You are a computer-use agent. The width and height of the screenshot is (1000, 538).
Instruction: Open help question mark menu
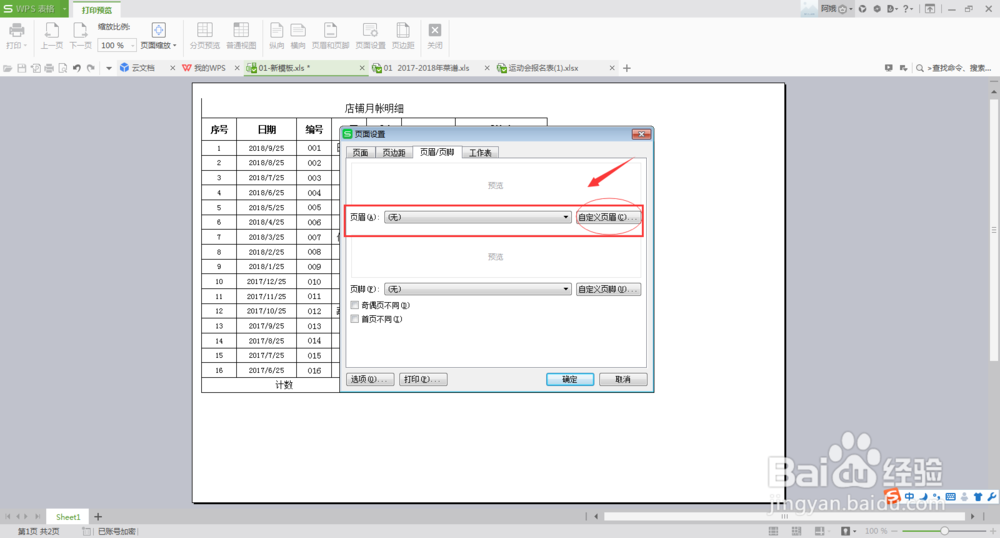tap(908, 9)
